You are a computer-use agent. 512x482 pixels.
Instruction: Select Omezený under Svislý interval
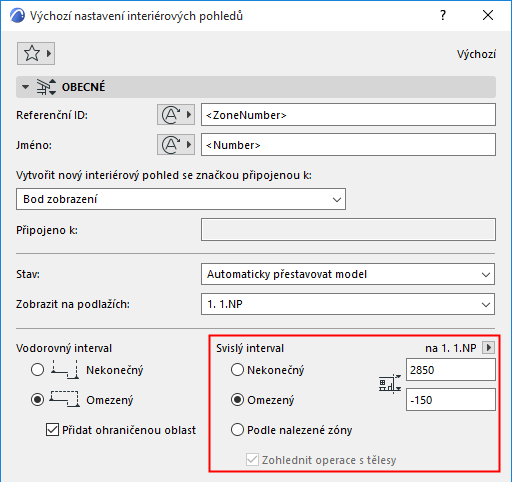pyautogui.click(x=237, y=400)
